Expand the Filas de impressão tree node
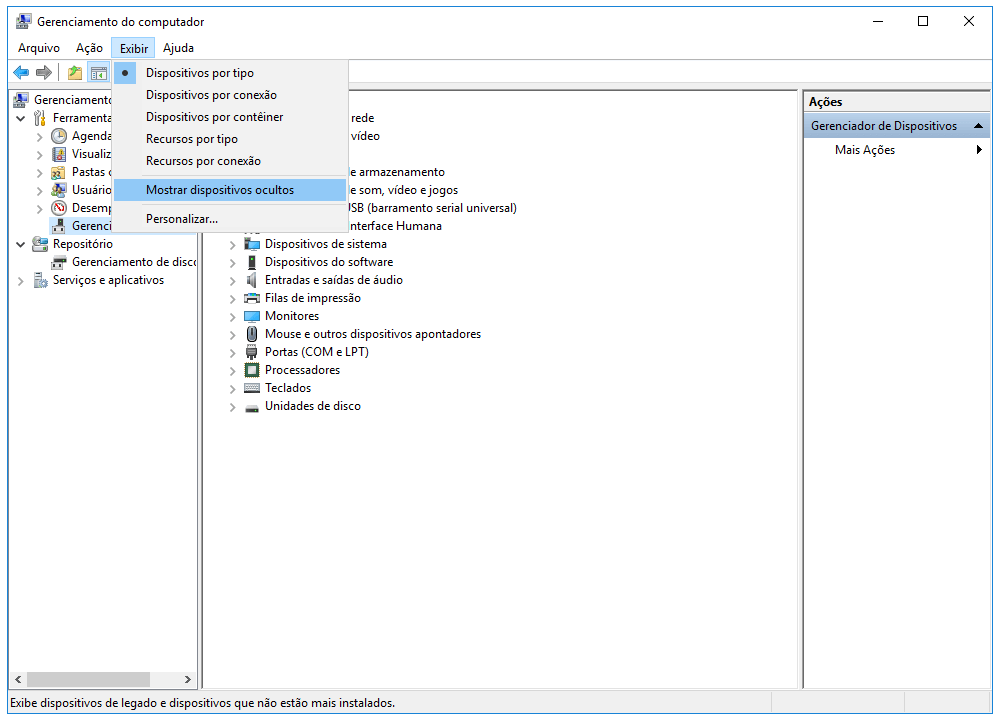 pyautogui.click(x=233, y=298)
